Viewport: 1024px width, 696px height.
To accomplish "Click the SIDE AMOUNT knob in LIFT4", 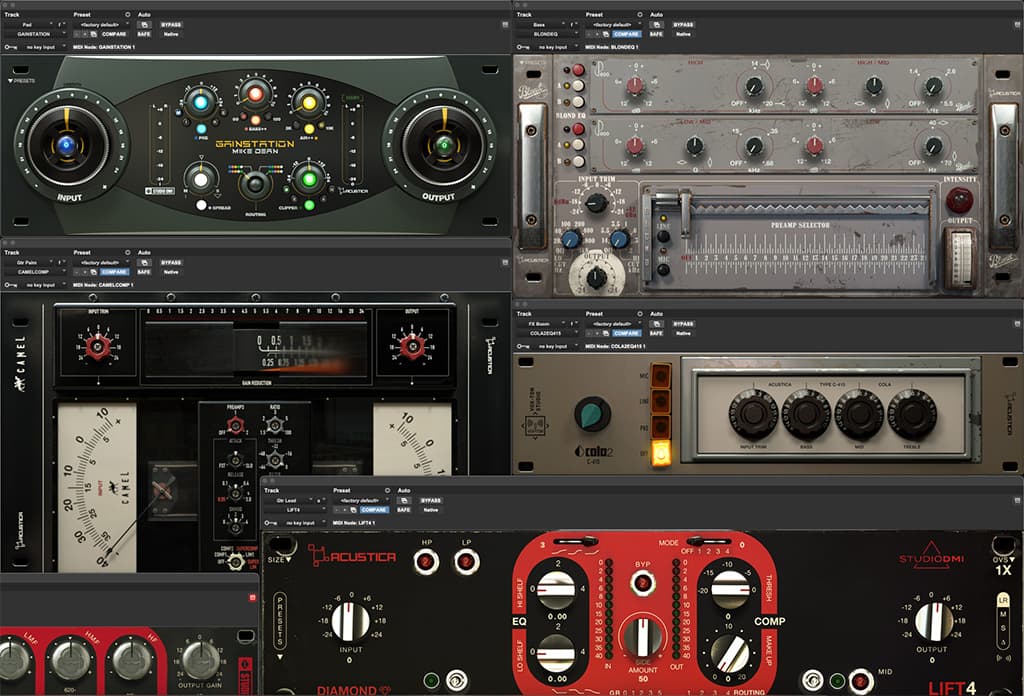I will point(643,637).
